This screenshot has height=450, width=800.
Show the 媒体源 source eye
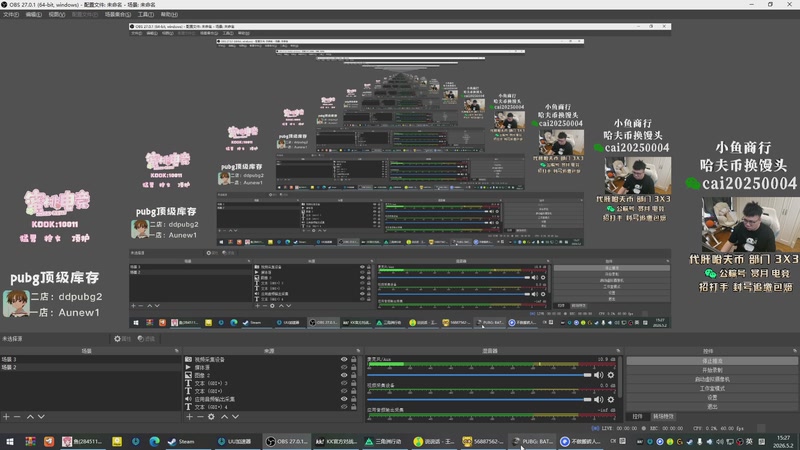click(x=344, y=367)
